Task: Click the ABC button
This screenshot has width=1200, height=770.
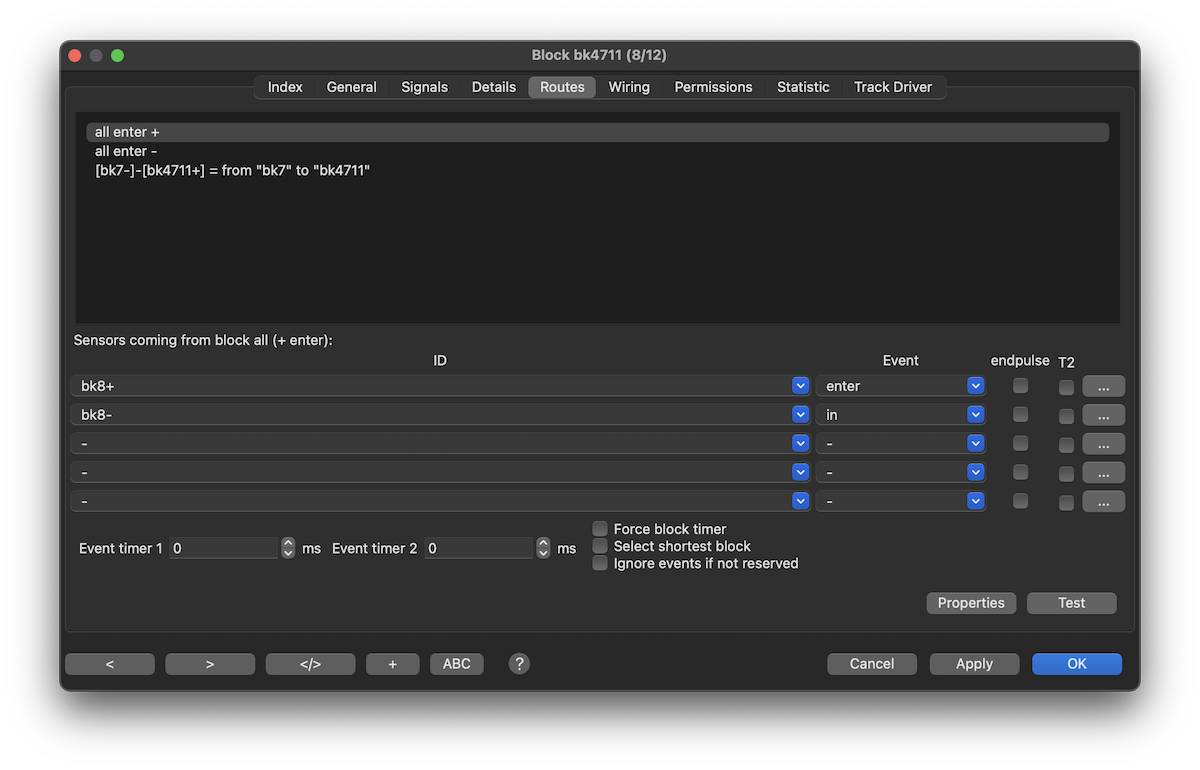Action: [x=456, y=664]
